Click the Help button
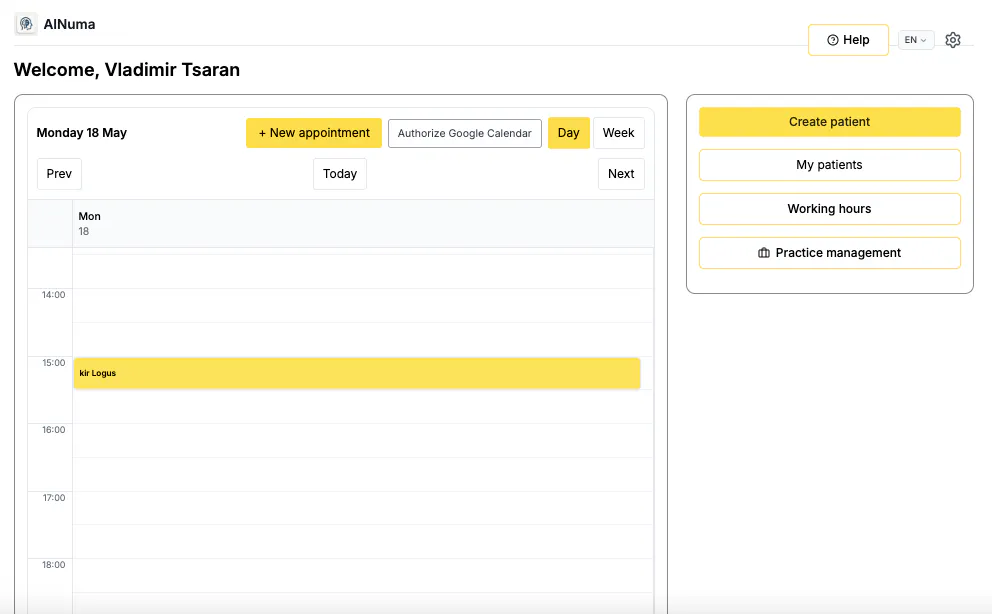This screenshot has width=992, height=614. click(x=848, y=40)
